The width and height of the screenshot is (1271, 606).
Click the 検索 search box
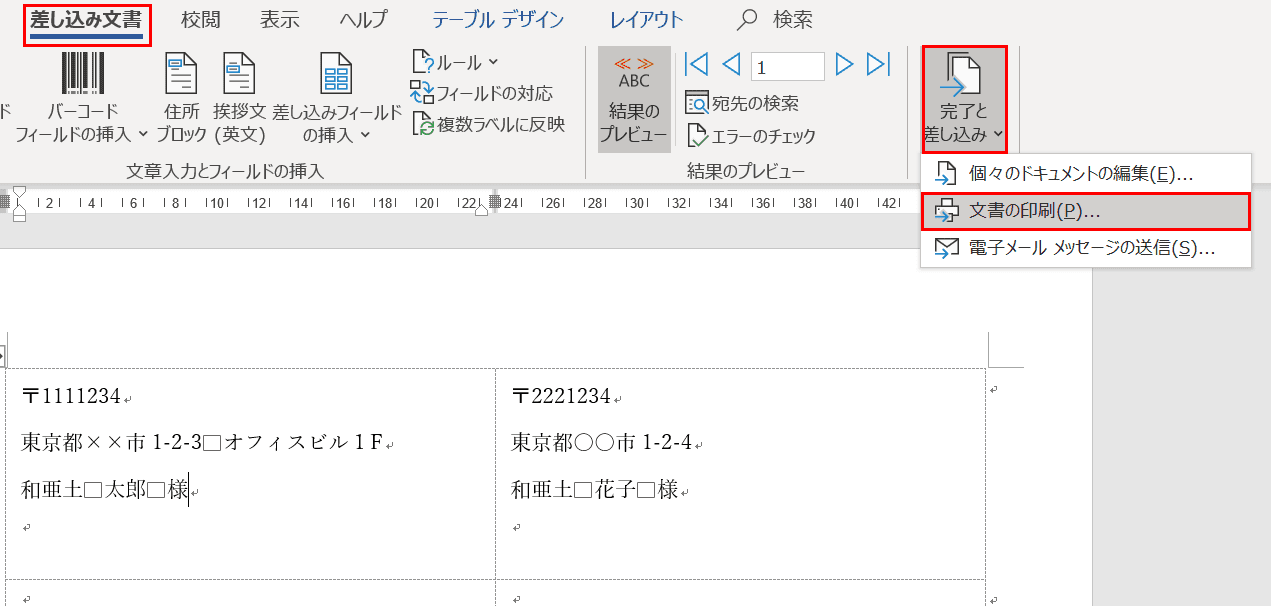pyautogui.click(x=775, y=20)
